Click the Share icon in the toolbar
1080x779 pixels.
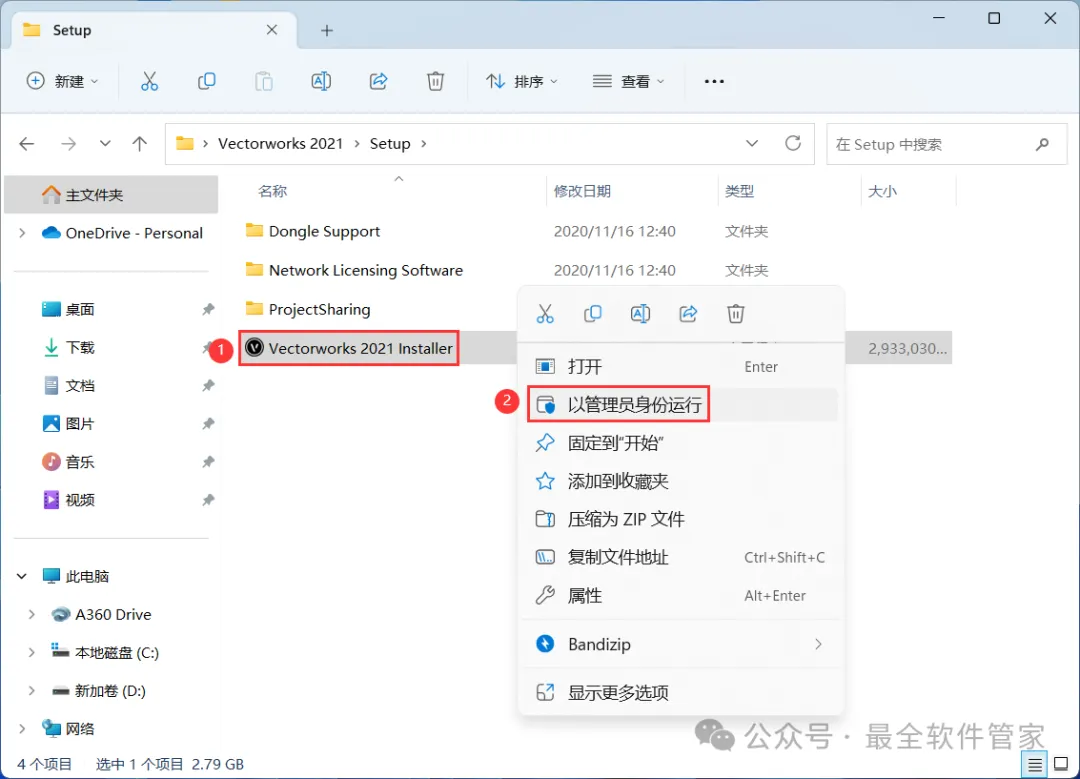point(378,81)
